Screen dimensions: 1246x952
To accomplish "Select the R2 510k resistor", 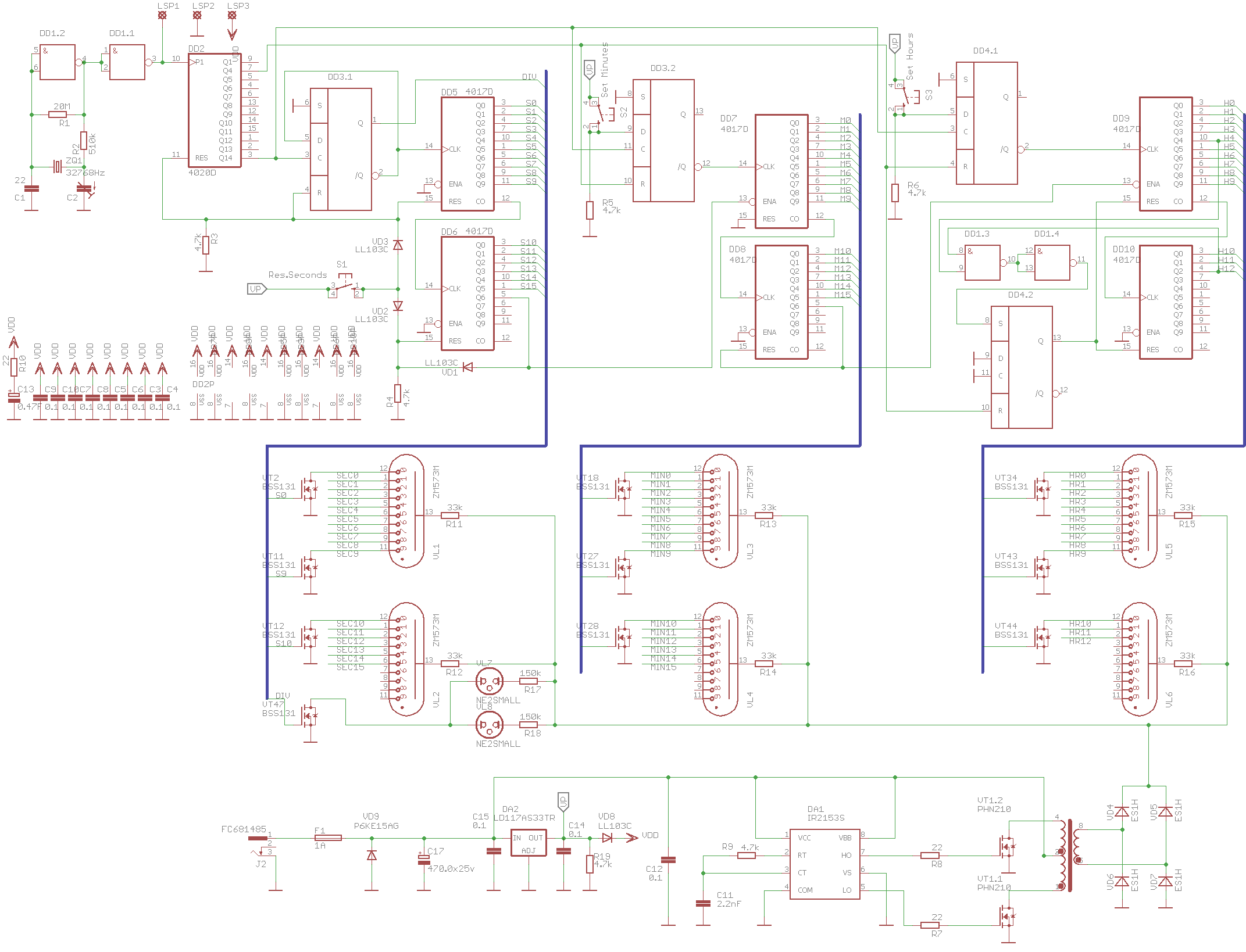I will pos(84,141).
